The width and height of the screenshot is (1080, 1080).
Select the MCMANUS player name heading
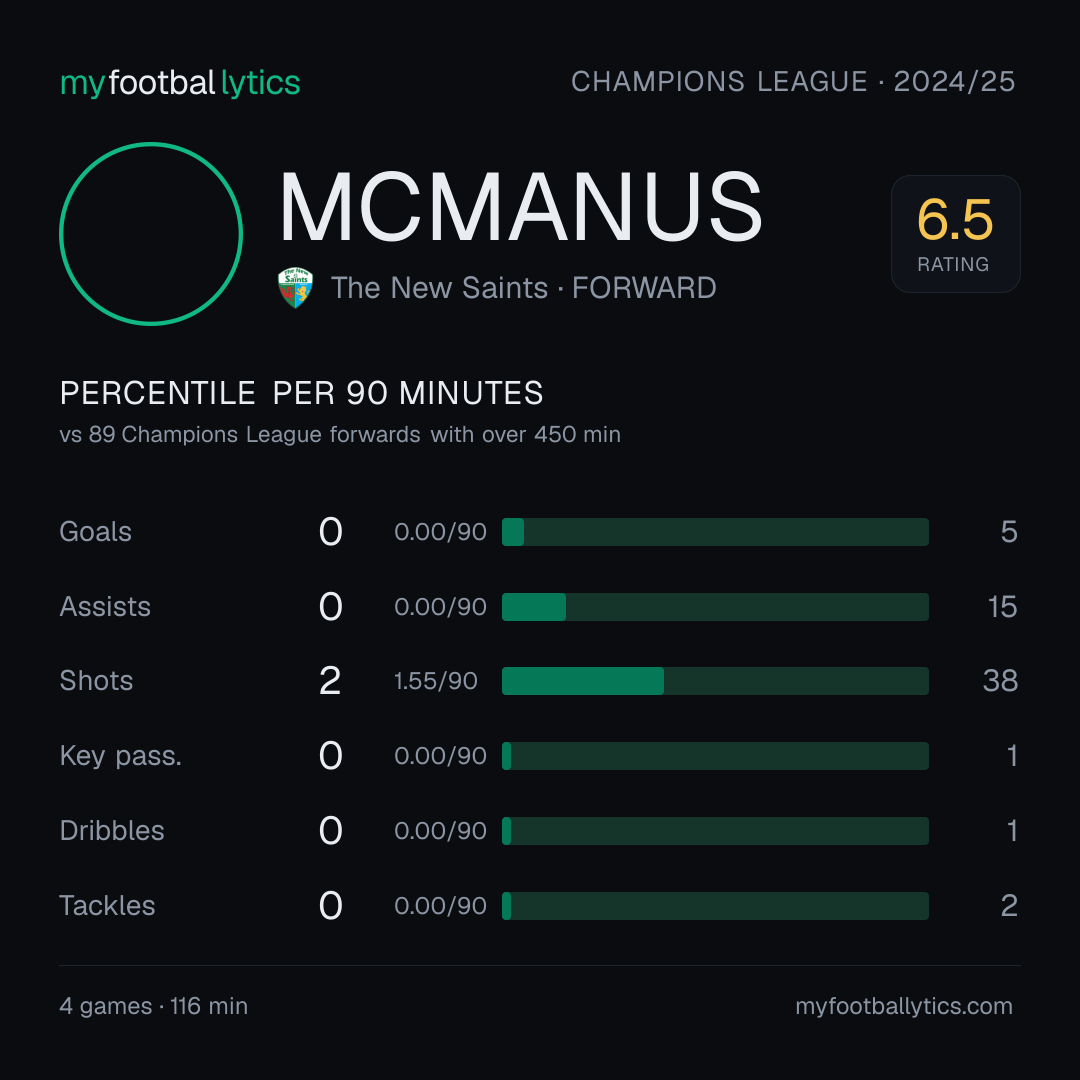(x=521, y=207)
